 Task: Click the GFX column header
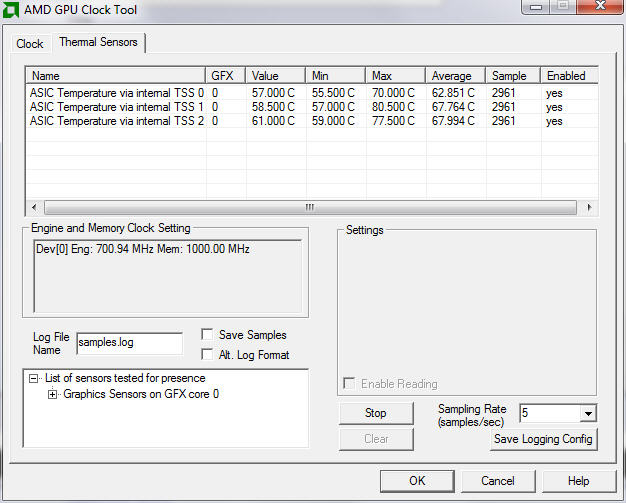pos(226,75)
